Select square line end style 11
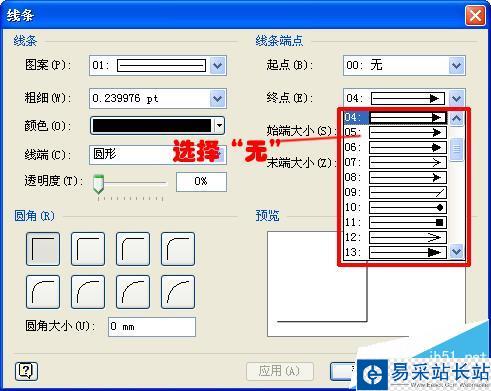 (395, 222)
